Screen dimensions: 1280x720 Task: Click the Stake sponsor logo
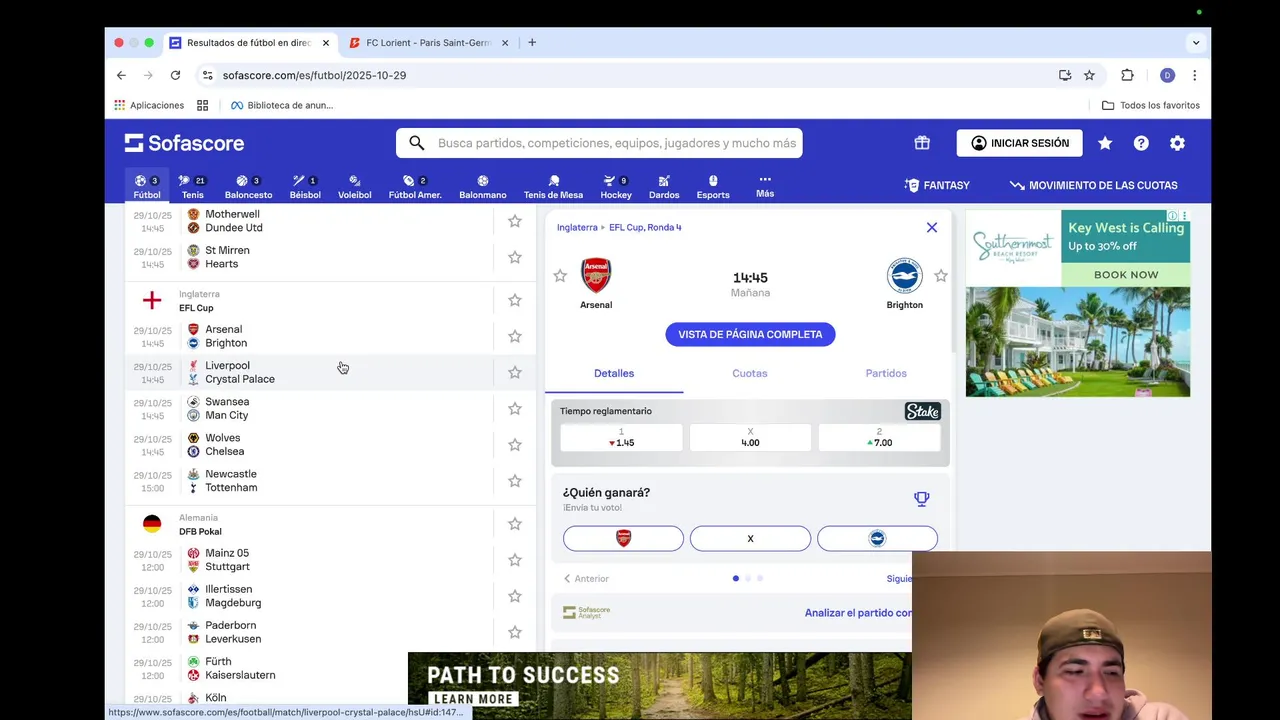pos(922,411)
